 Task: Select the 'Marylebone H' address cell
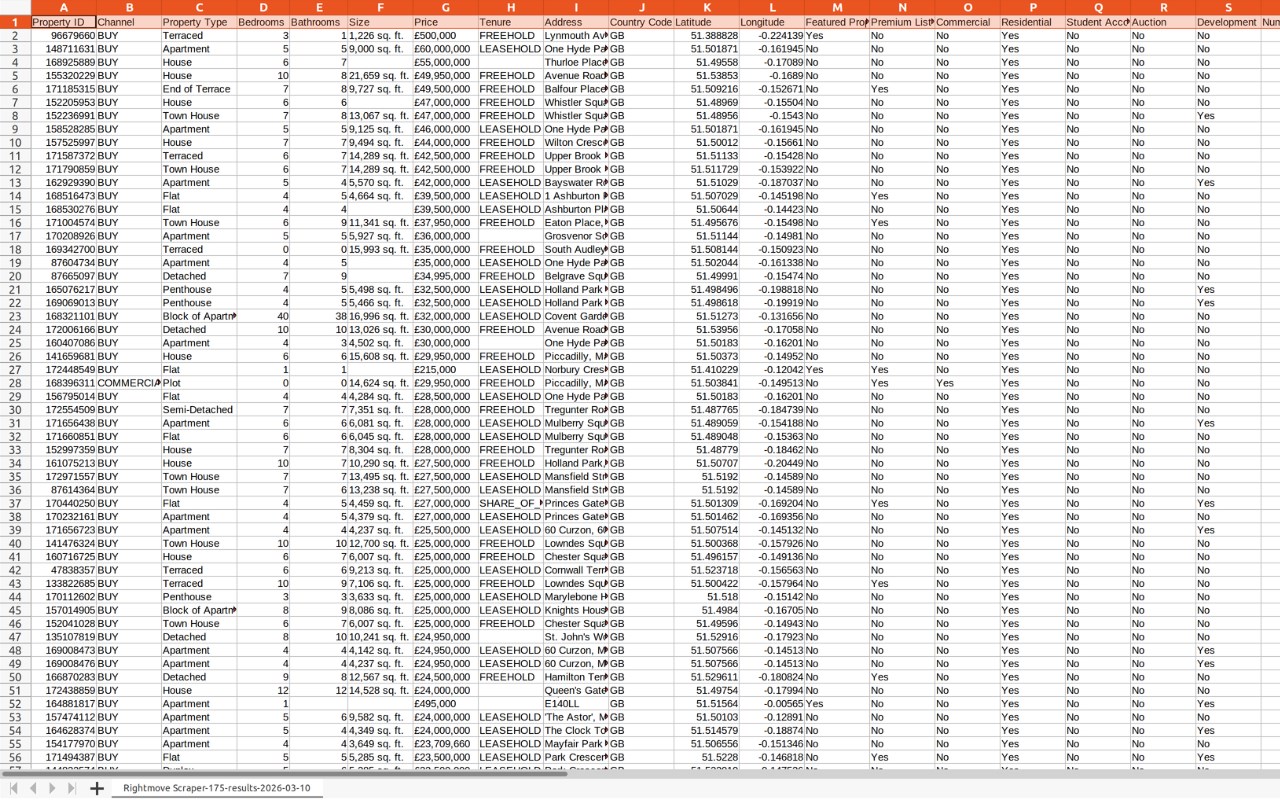pos(575,597)
